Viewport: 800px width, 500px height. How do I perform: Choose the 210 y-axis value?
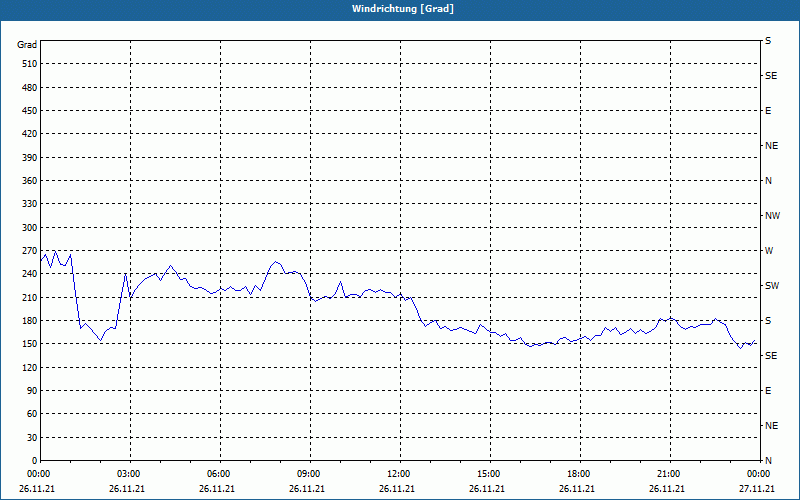30,297
